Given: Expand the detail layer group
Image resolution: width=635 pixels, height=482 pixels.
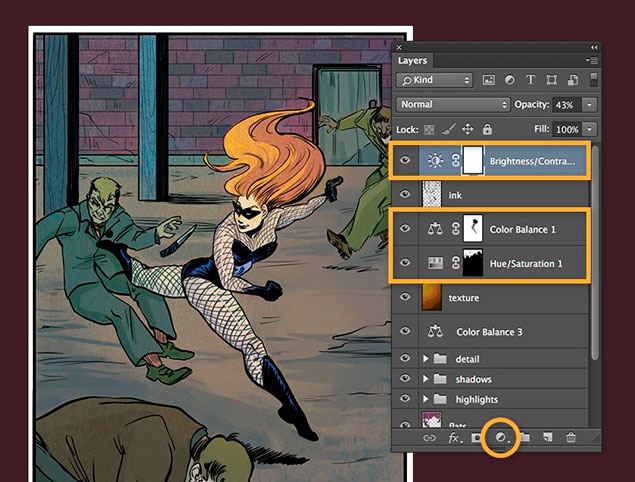Looking at the screenshot, I should (426, 359).
